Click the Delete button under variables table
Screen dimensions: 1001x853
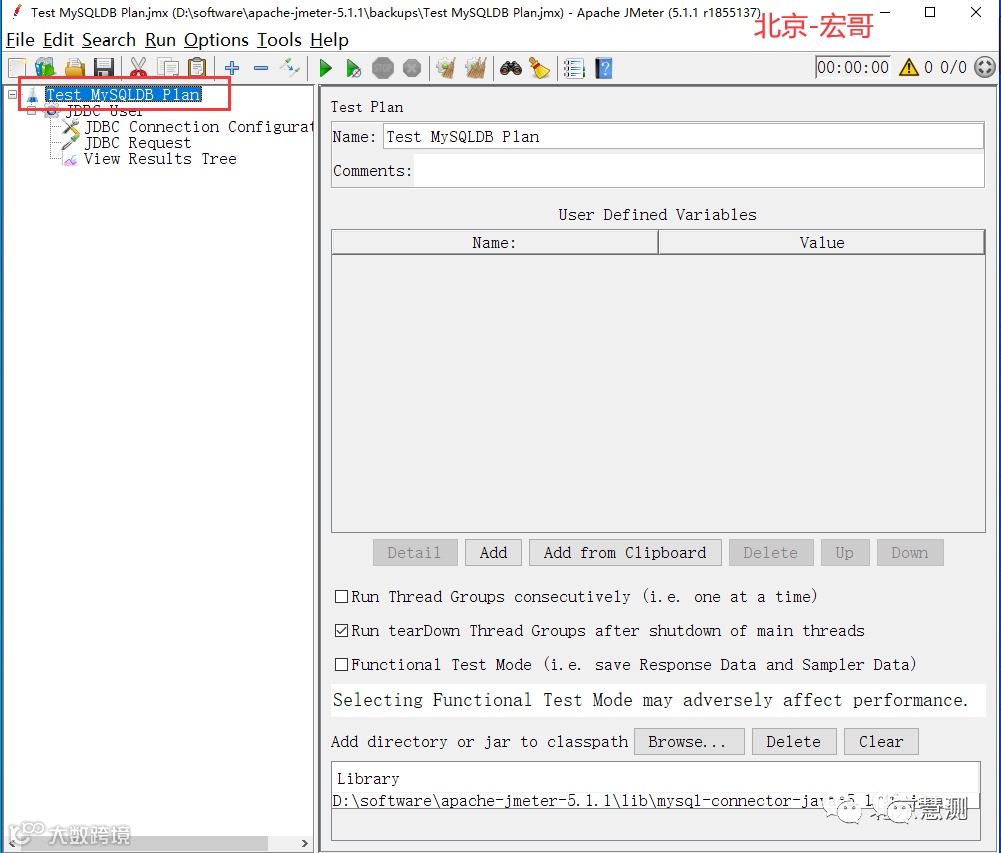coord(771,553)
